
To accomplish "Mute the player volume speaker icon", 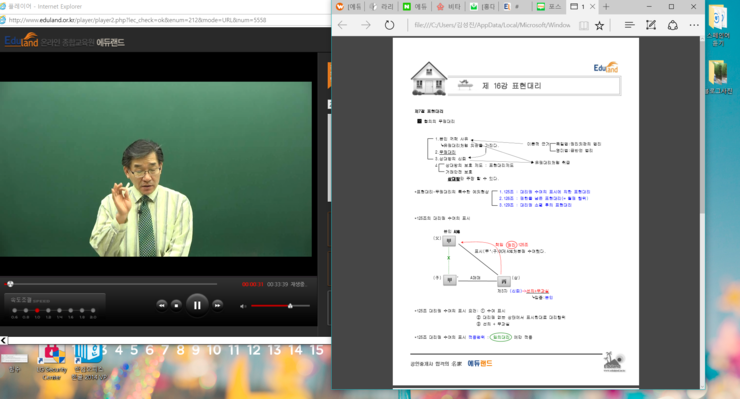I will click(243, 306).
